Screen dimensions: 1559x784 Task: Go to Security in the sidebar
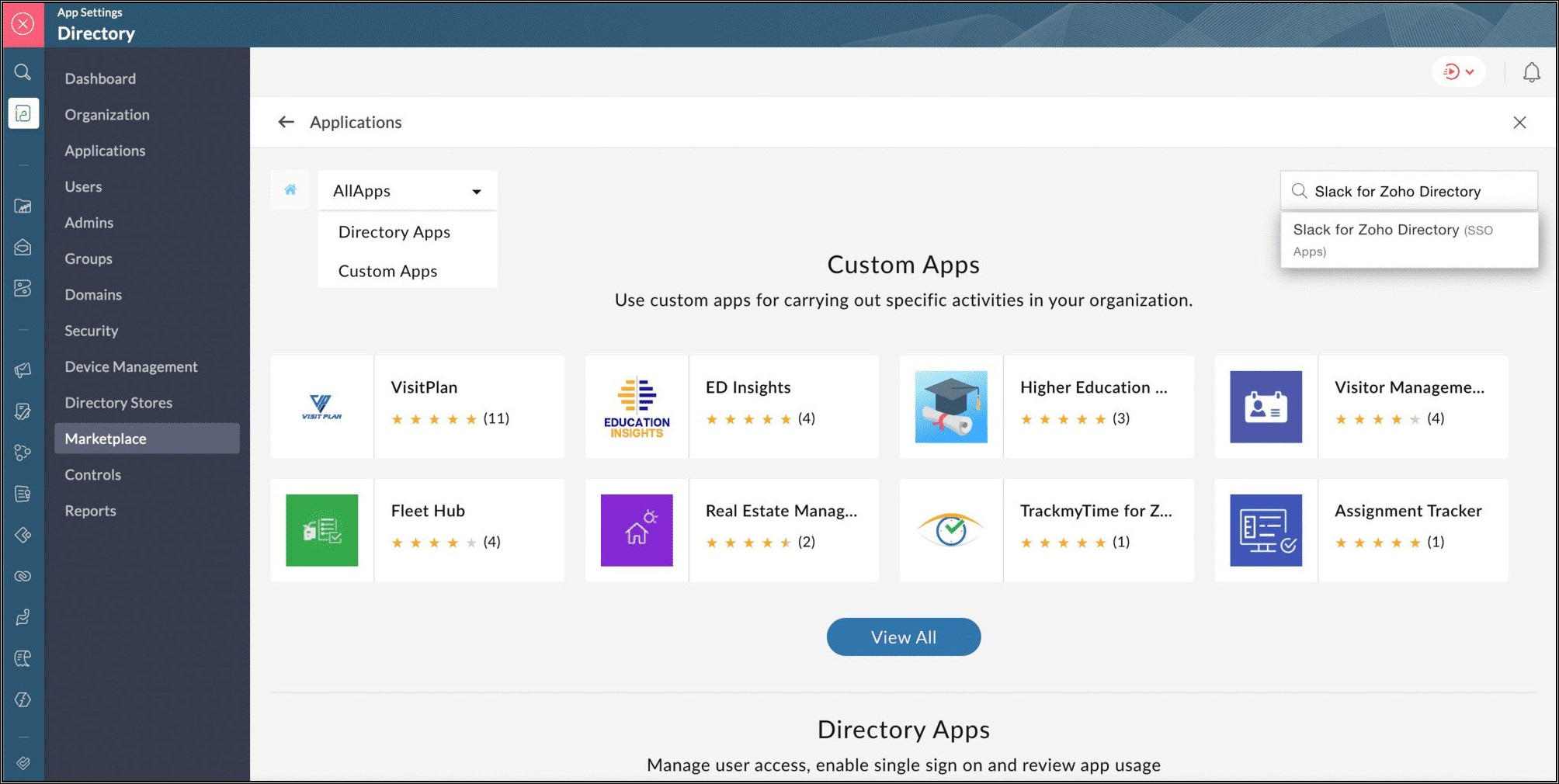click(x=92, y=331)
